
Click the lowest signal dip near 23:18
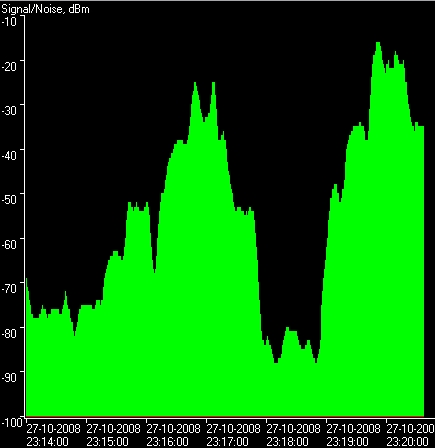tap(276, 361)
